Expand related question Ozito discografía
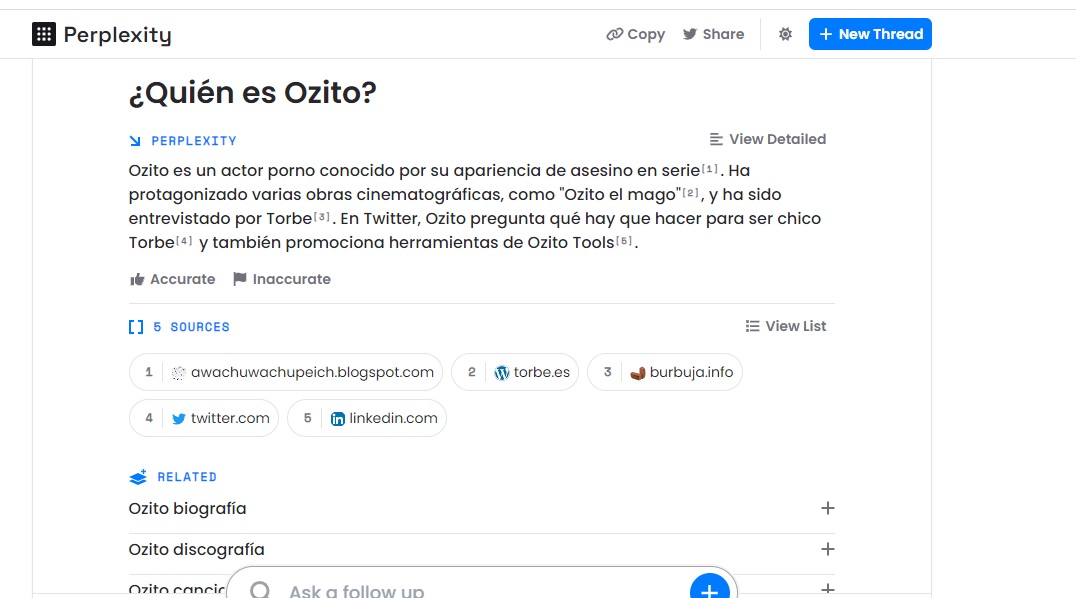 [x=482, y=549]
